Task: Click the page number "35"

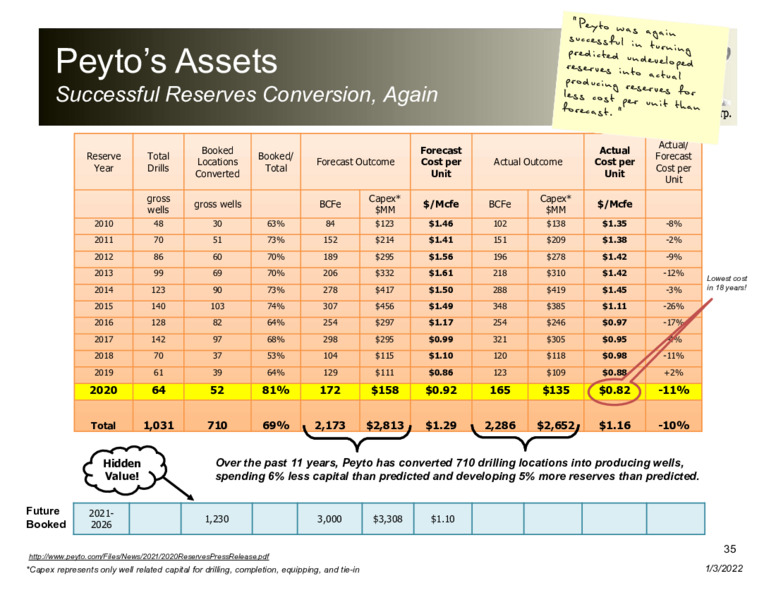Action: [729, 549]
